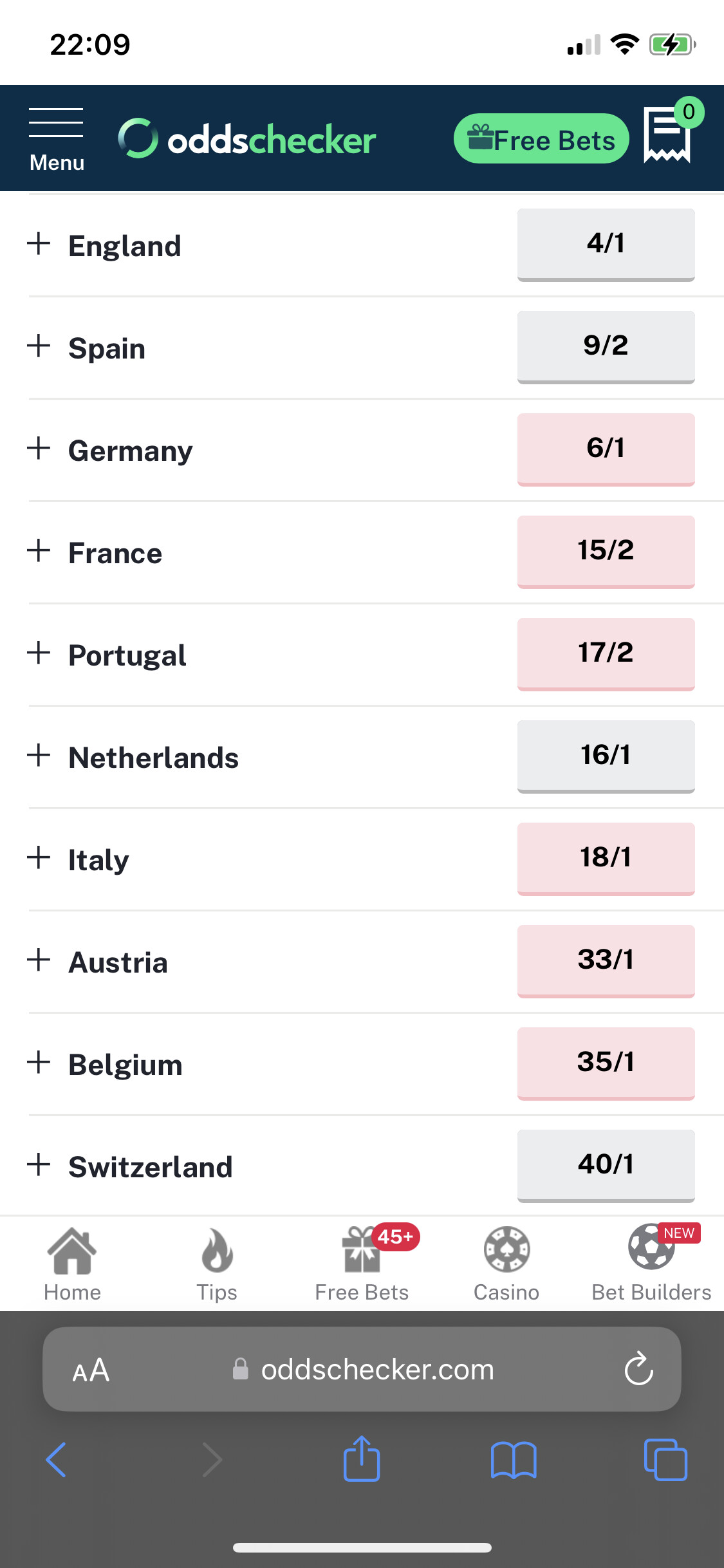Show Safari open tabs icon
Screen dimensions: 724x1568
(x=665, y=1460)
